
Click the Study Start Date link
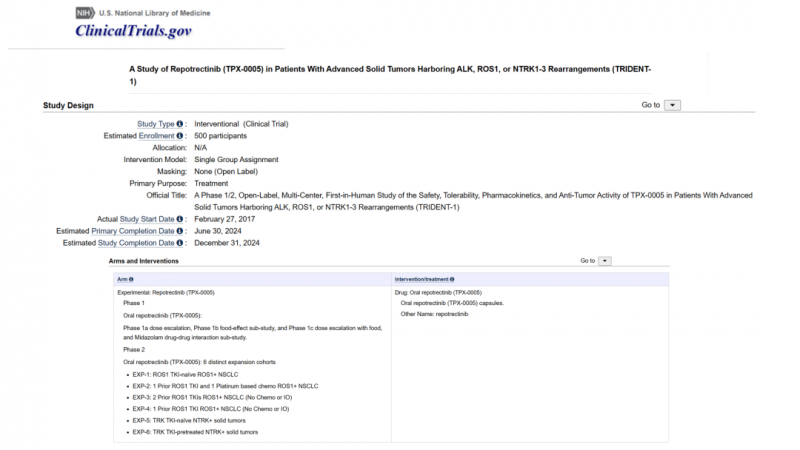click(147, 219)
